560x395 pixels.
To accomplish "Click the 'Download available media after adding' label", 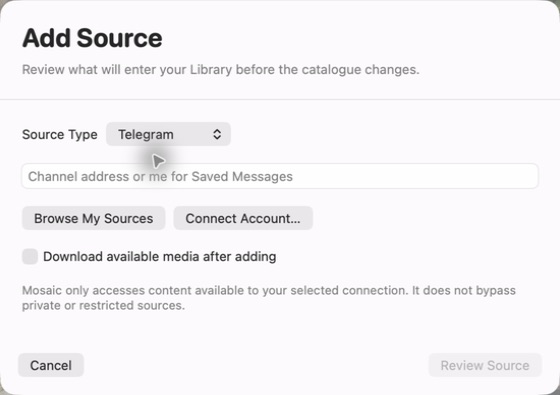I will click(160, 257).
